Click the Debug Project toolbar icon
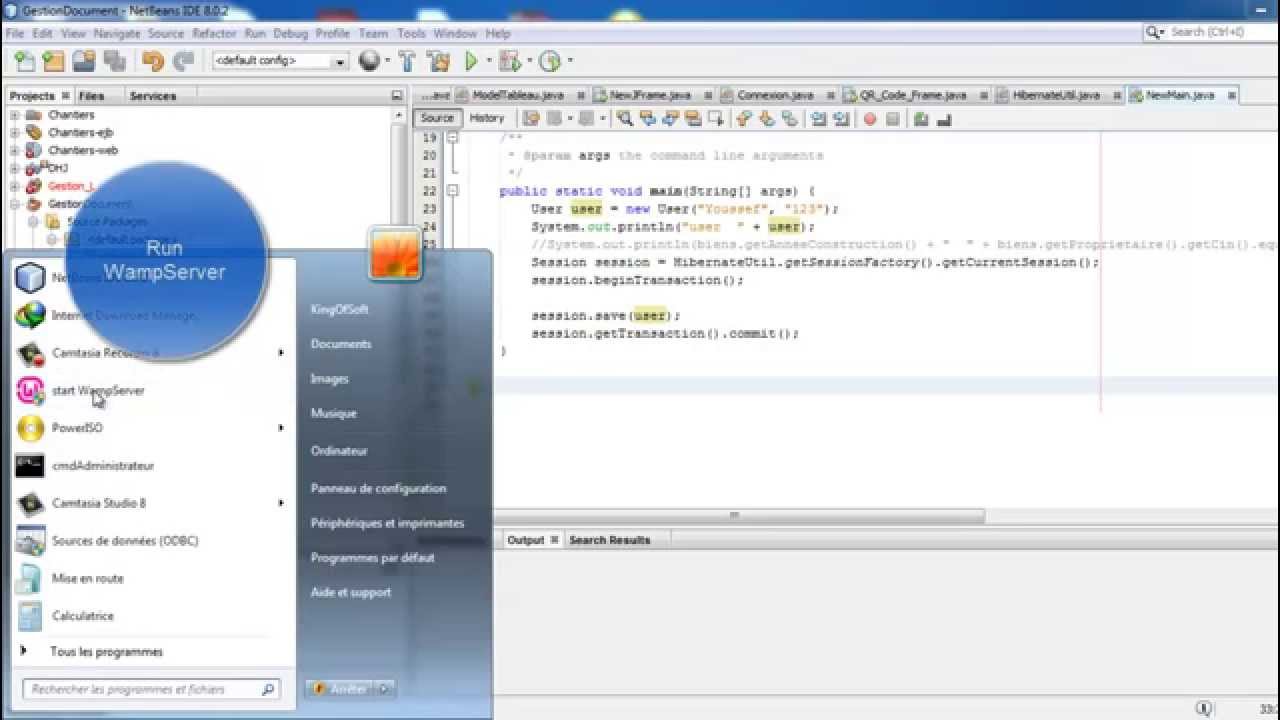The image size is (1280, 720). 509,62
